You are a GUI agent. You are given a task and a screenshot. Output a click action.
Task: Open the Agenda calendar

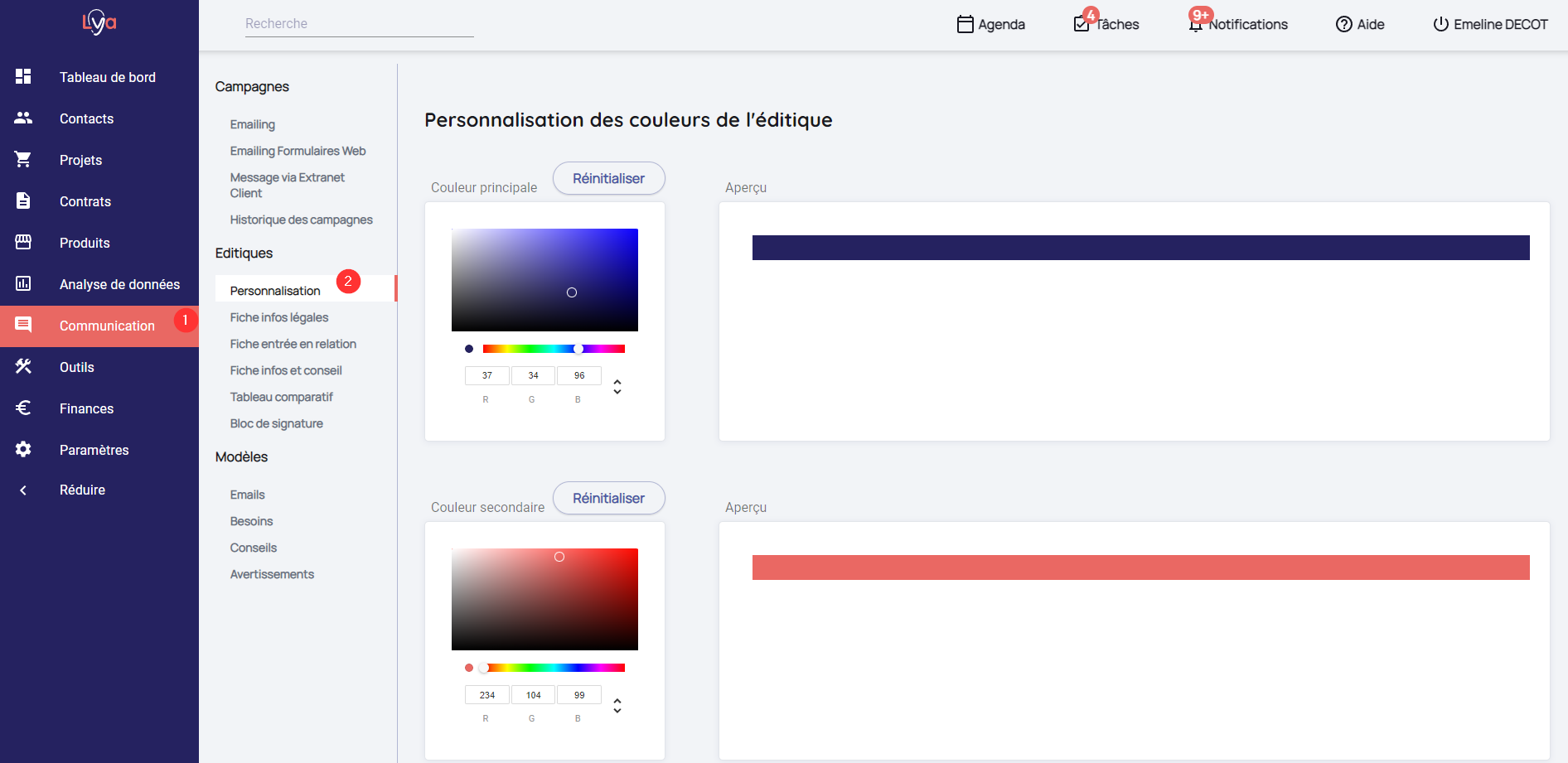click(990, 25)
